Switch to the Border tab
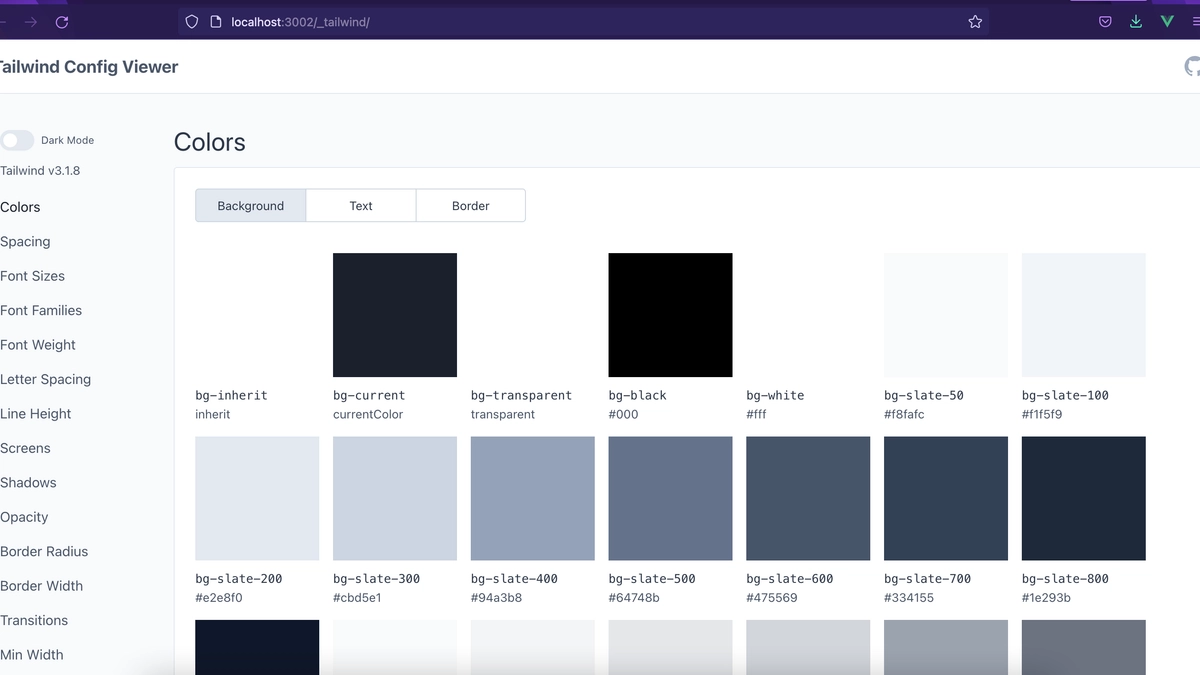 pyautogui.click(x=470, y=205)
